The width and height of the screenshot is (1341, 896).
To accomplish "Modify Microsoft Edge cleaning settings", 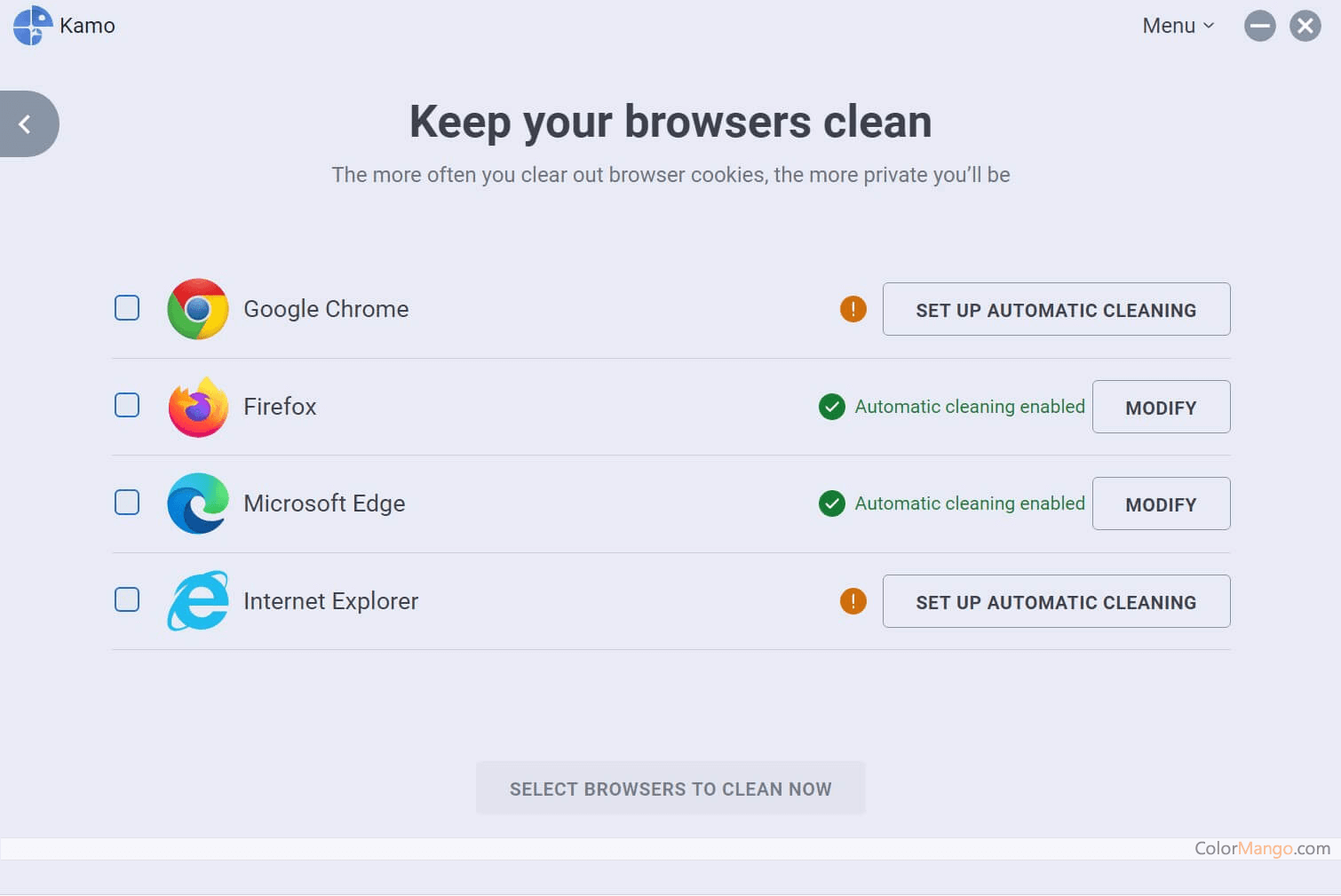I will point(1161,504).
